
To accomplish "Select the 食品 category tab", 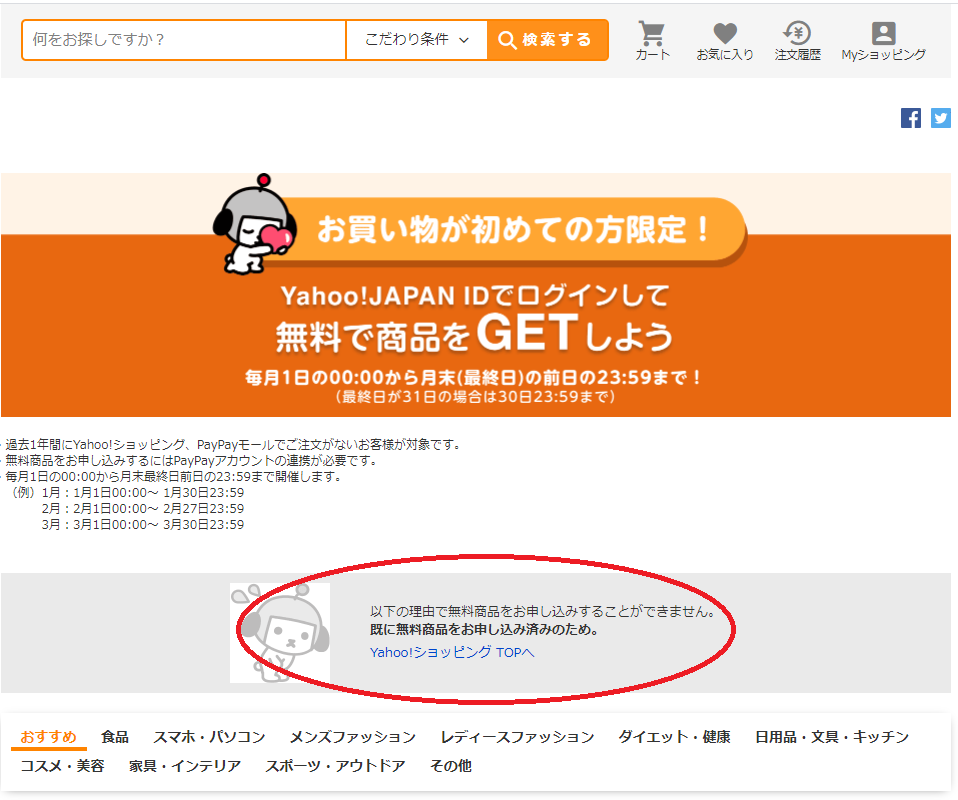I will click(115, 736).
